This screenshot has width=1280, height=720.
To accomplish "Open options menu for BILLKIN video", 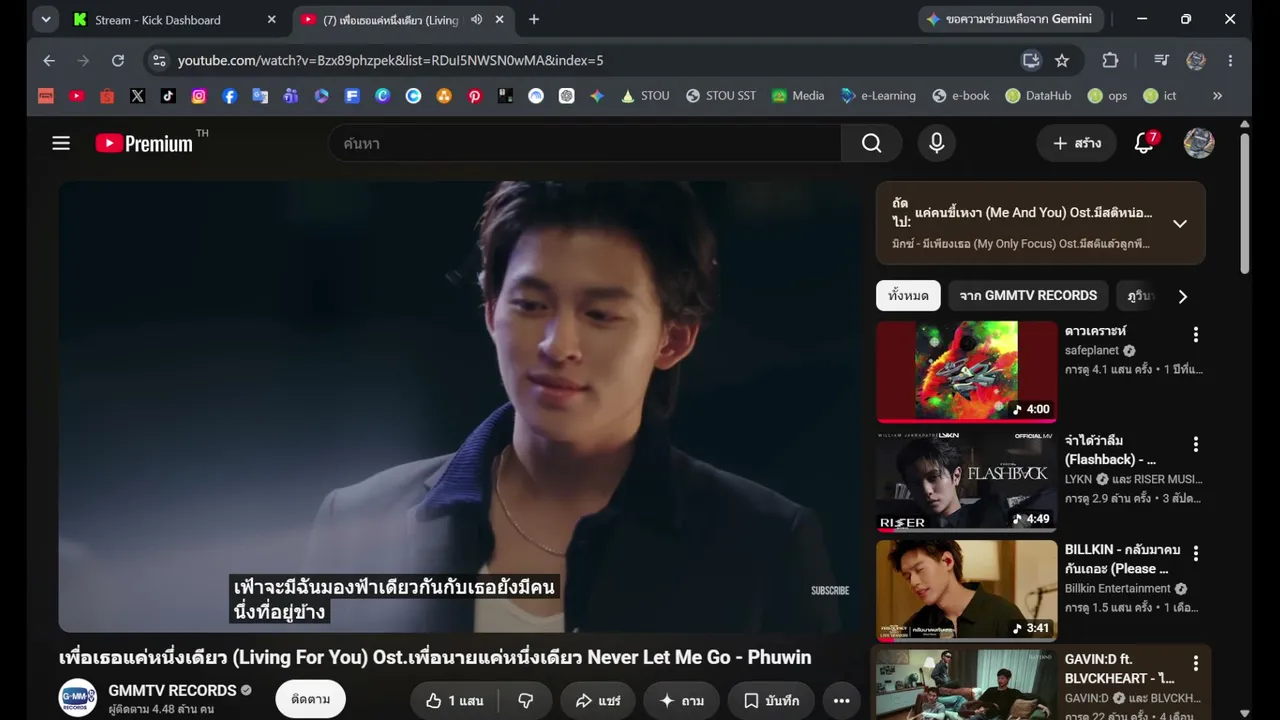I will click(1195, 553).
